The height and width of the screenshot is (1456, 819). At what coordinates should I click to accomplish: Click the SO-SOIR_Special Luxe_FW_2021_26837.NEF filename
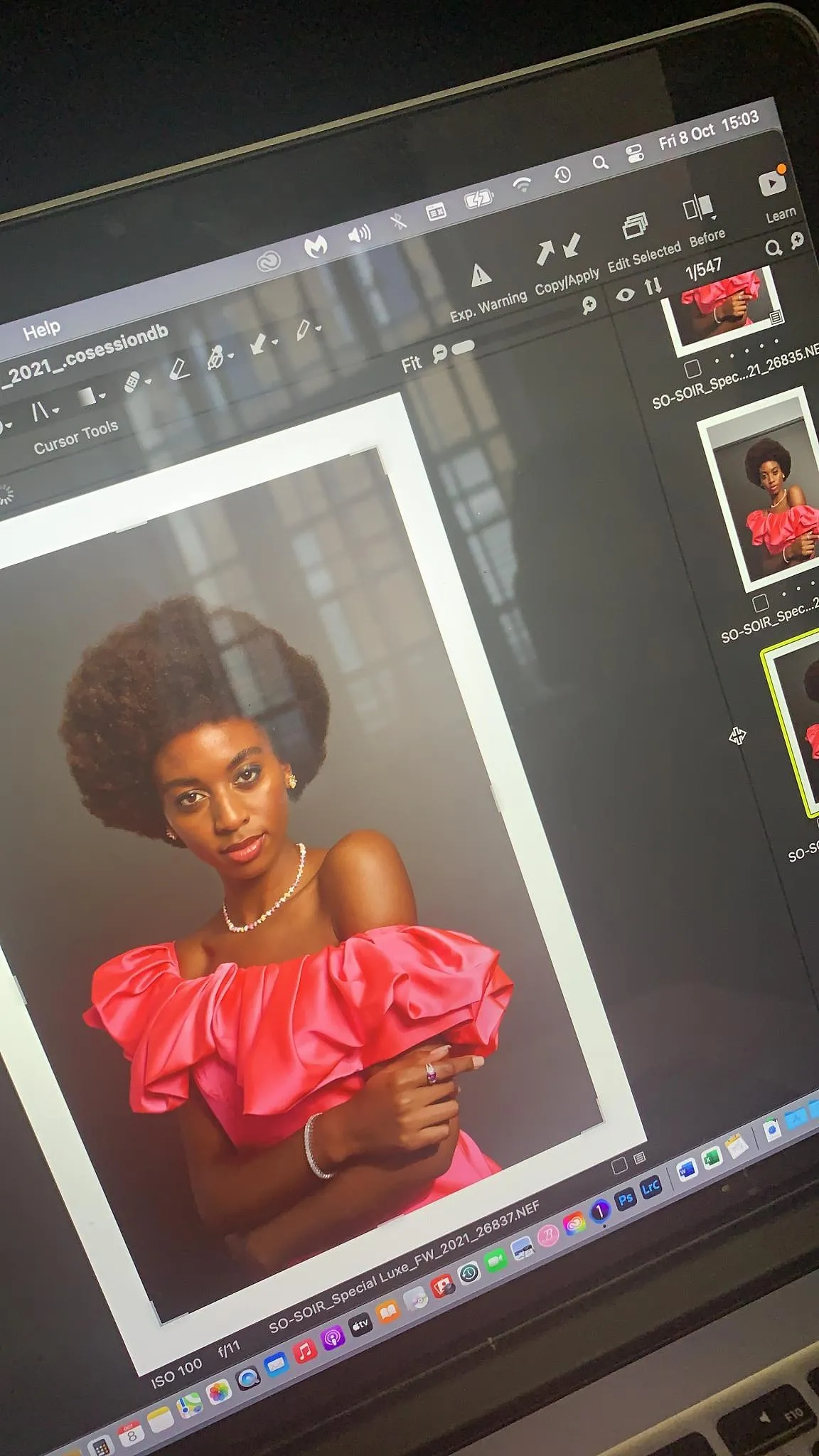point(405,1267)
